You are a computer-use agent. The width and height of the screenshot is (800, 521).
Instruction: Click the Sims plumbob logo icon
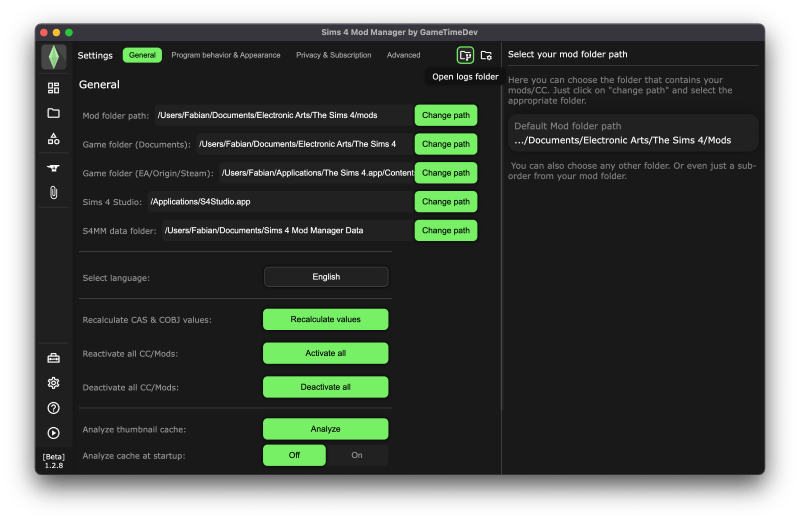[x=54, y=57]
